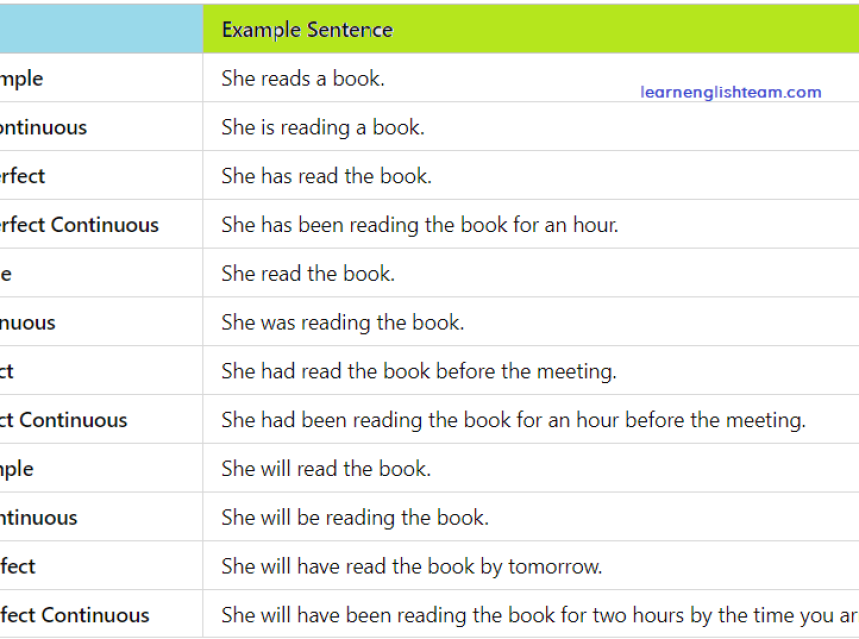Image resolution: width=859 pixels, height=639 pixels.
Task: Click the learnenglishteam.com watermark link
Action: pyautogui.click(x=730, y=92)
